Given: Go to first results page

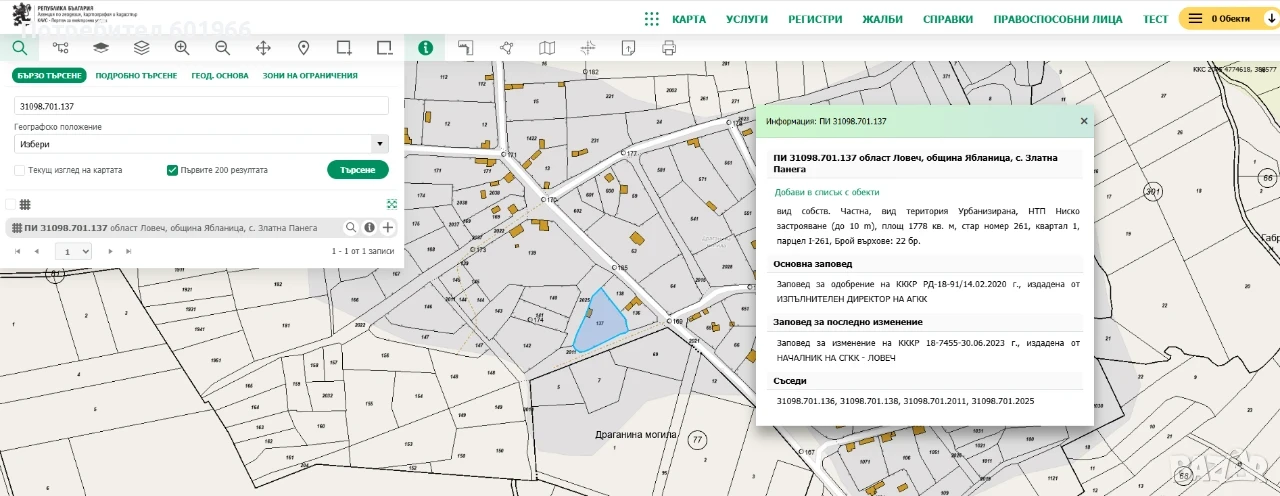Looking at the screenshot, I should [17, 252].
